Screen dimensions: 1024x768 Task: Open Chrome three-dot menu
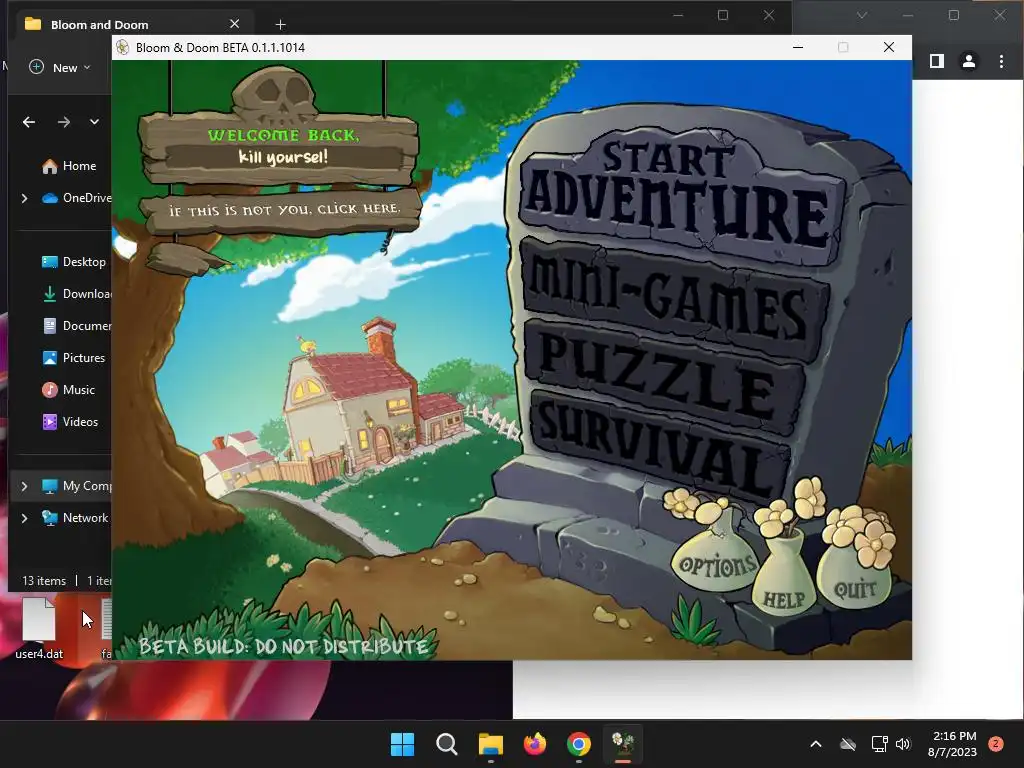1001,61
